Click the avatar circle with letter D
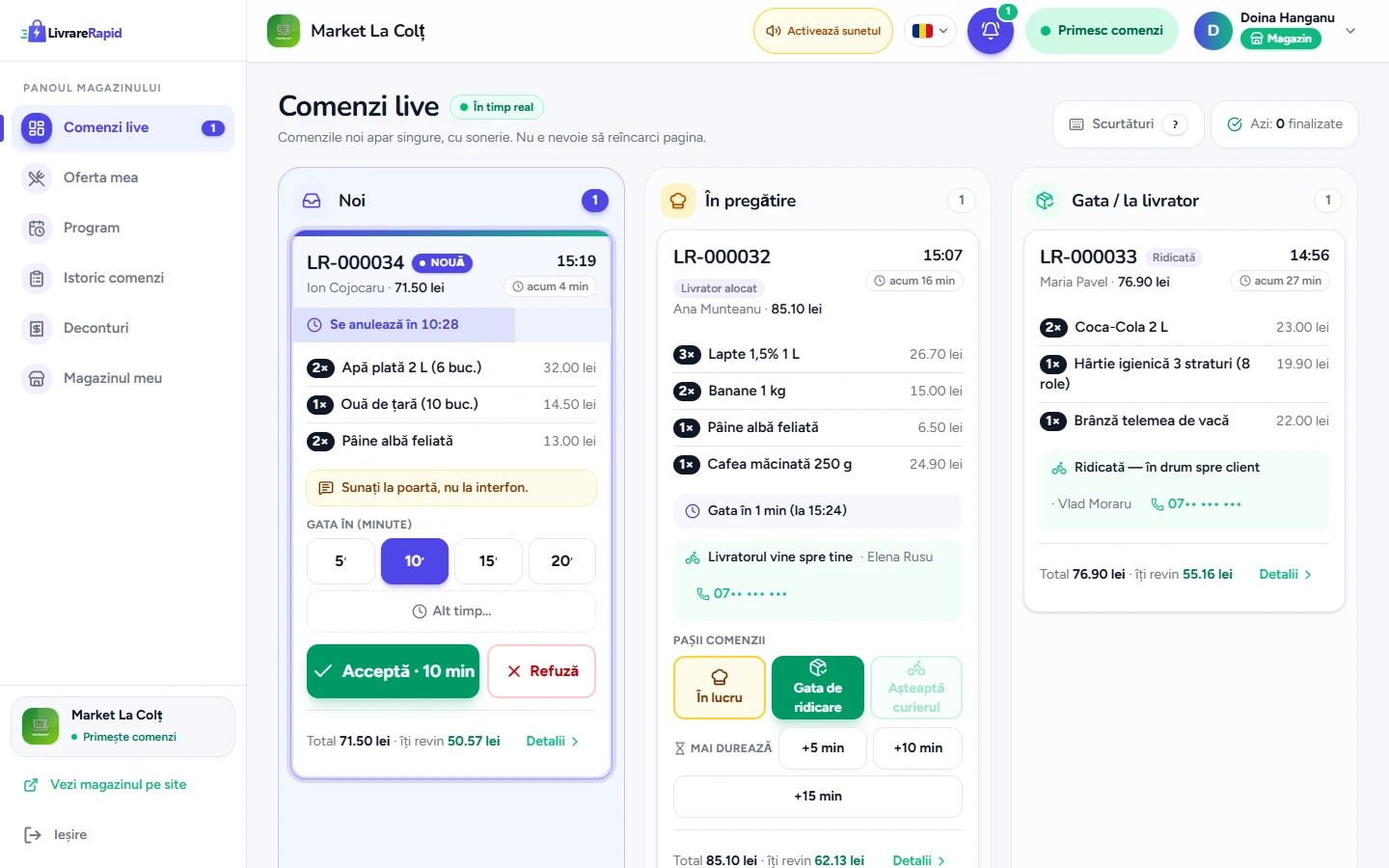 [x=1213, y=31]
